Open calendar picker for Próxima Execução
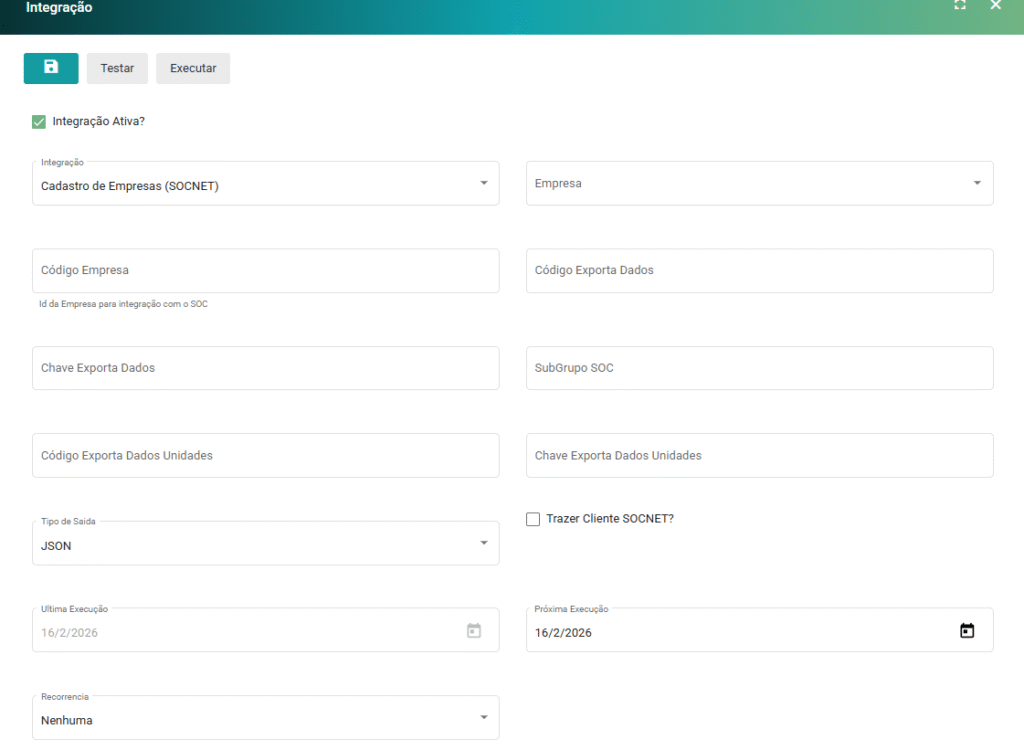 [x=966, y=631]
